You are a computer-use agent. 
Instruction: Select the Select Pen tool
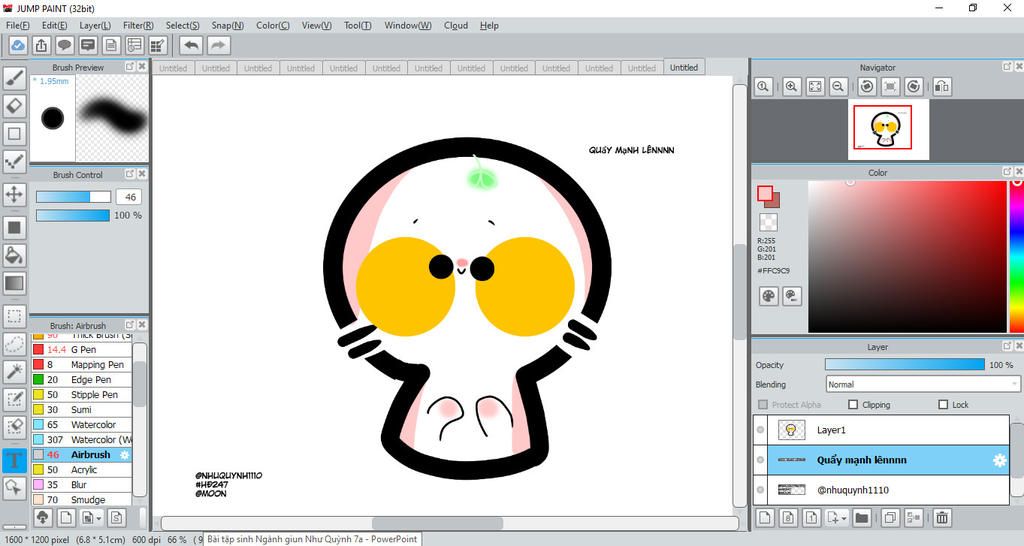click(14, 399)
